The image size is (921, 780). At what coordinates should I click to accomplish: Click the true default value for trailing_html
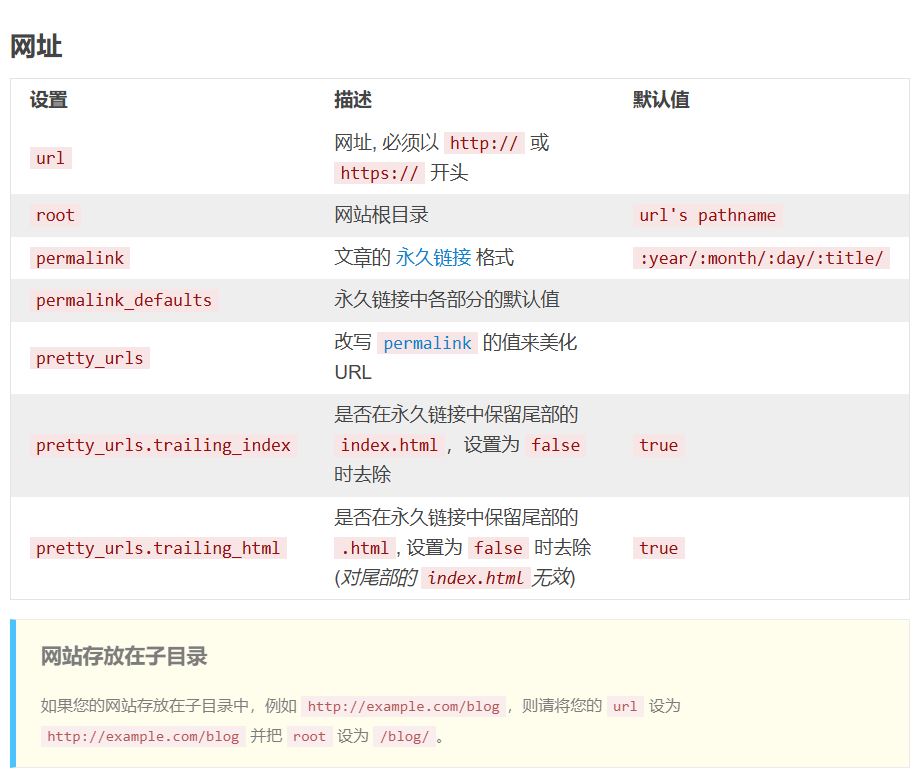[658, 548]
